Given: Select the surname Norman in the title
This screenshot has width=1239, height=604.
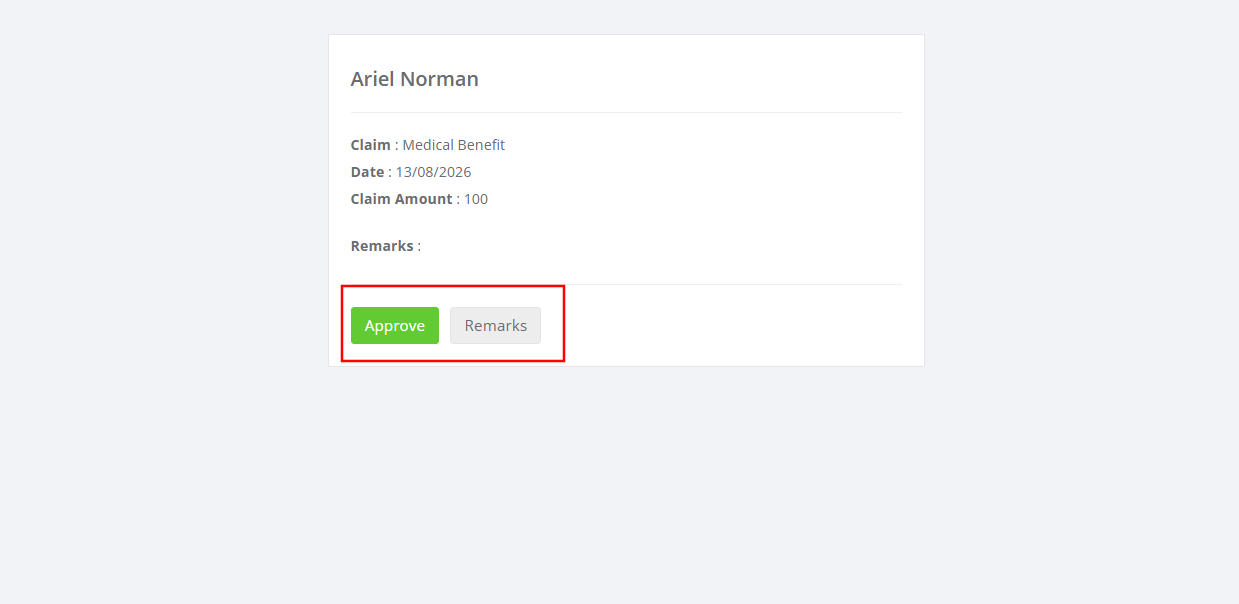Looking at the screenshot, I should tap(440, 79).
